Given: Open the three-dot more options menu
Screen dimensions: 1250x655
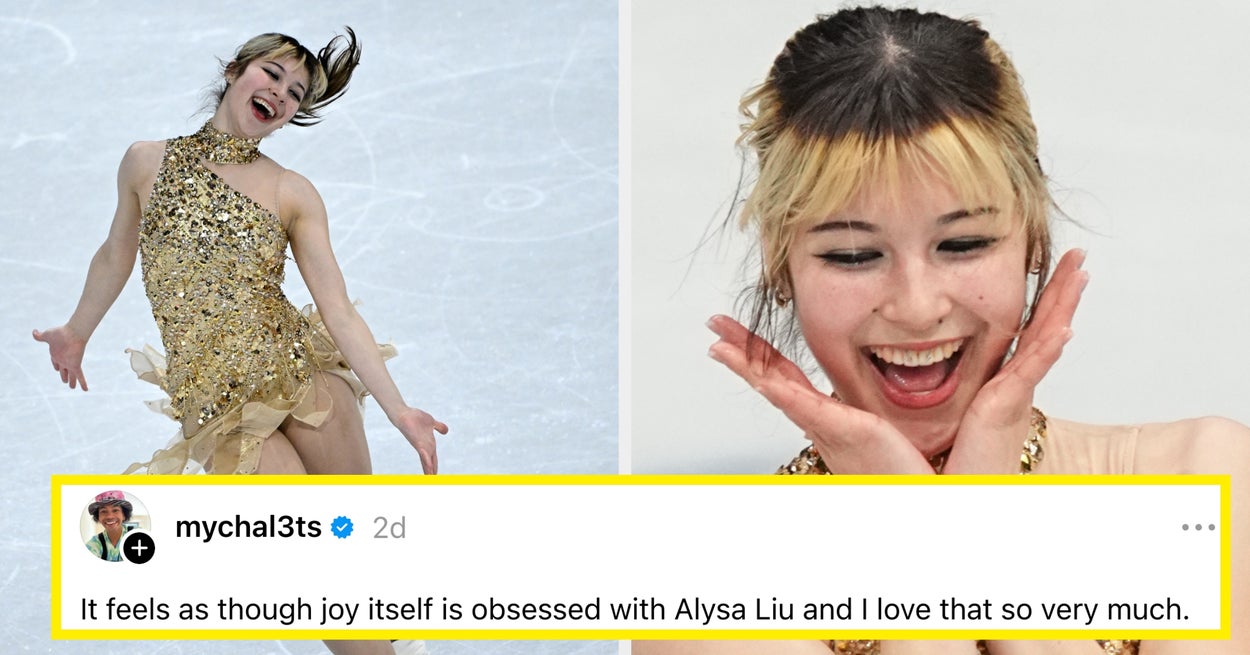Looking at the screenshot, I should tap(1197, 527).
